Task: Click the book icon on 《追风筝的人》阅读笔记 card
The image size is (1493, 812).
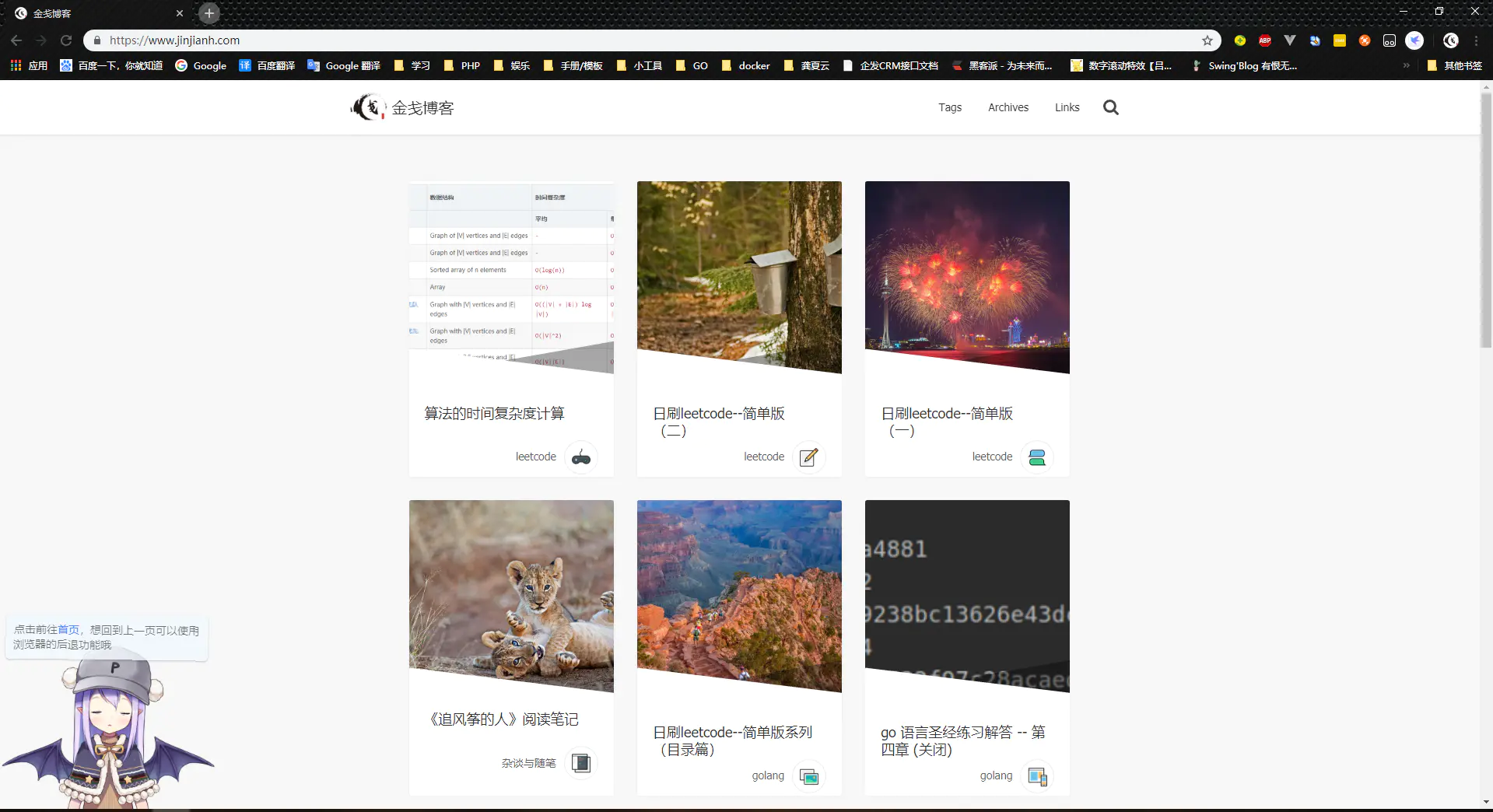Action: point(581,763)
